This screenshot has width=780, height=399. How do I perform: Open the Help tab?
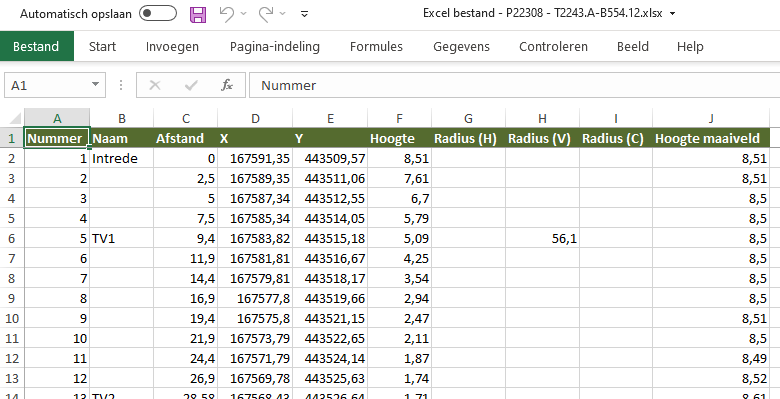pos(690,46)
